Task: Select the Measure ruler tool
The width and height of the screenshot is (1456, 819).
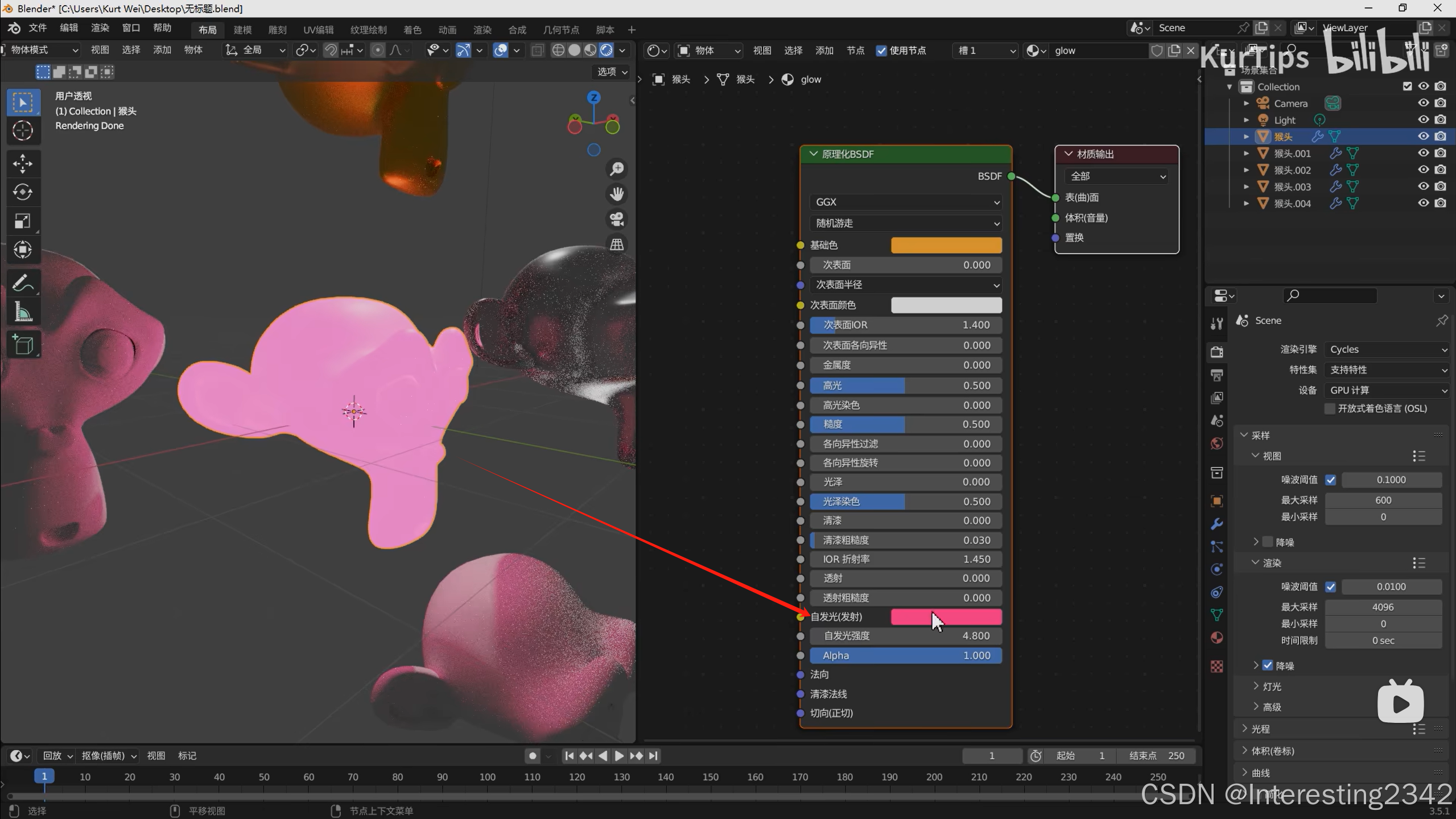Action: pos(23,312)
